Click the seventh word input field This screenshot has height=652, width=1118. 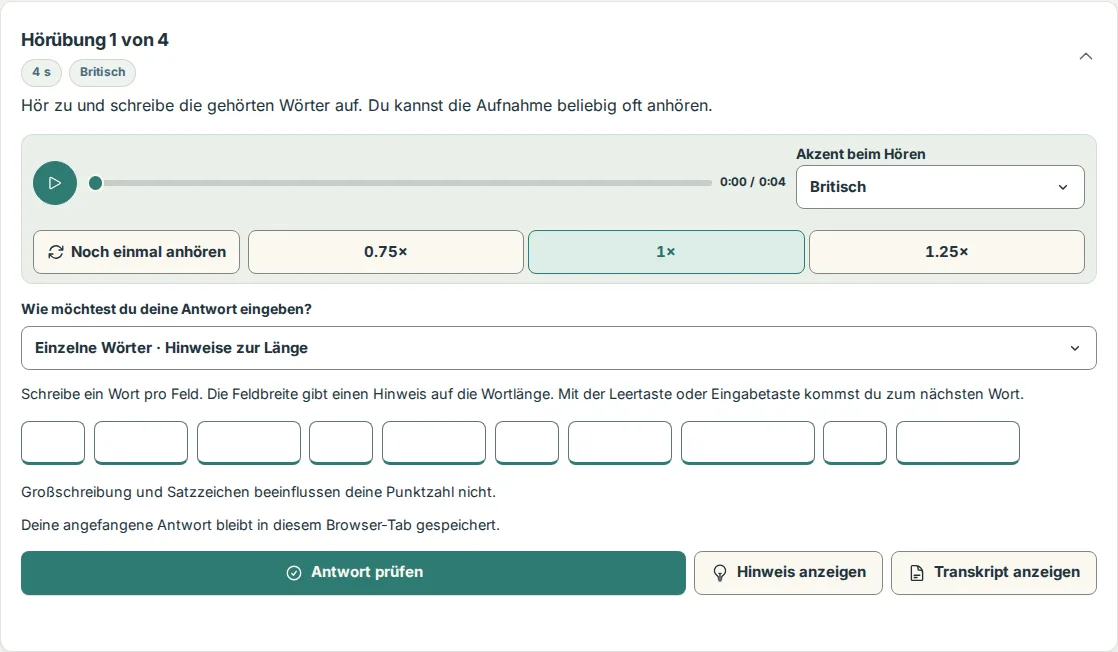pyautogui.click(x=620, y=442)
